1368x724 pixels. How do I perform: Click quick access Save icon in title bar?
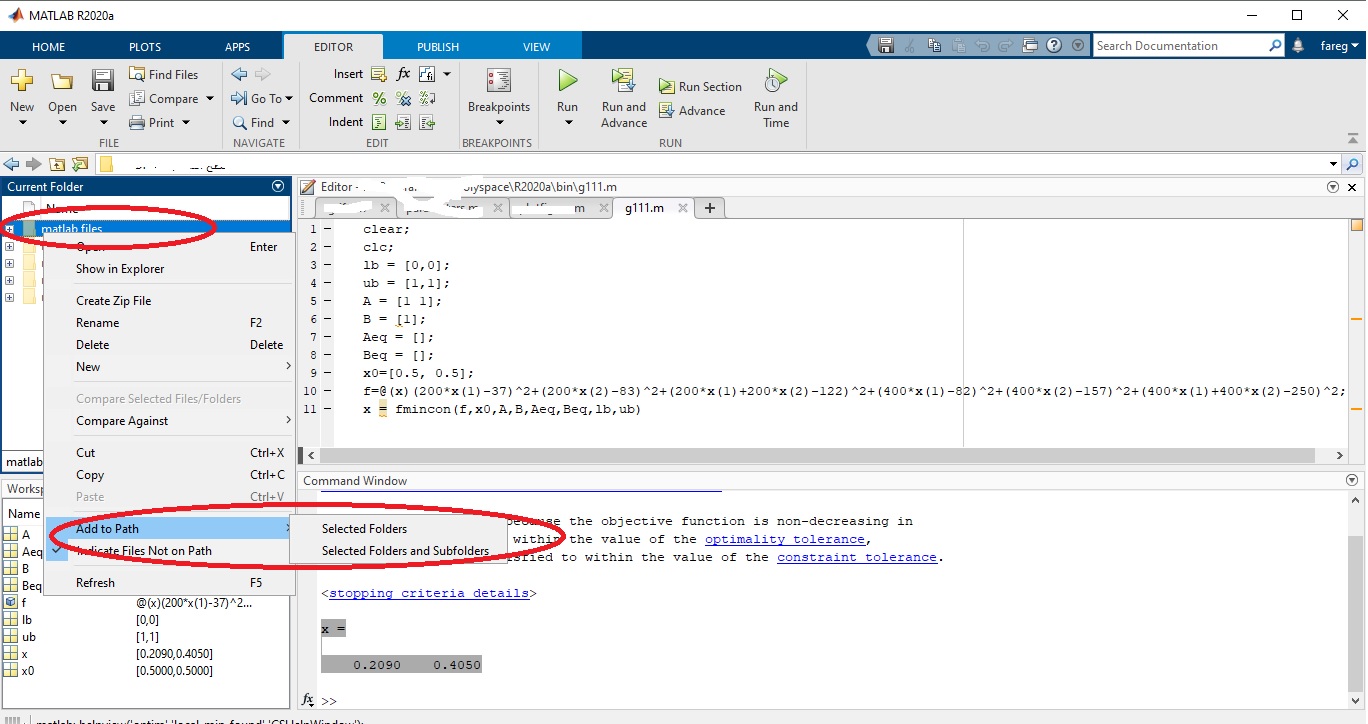coord(886,46)
